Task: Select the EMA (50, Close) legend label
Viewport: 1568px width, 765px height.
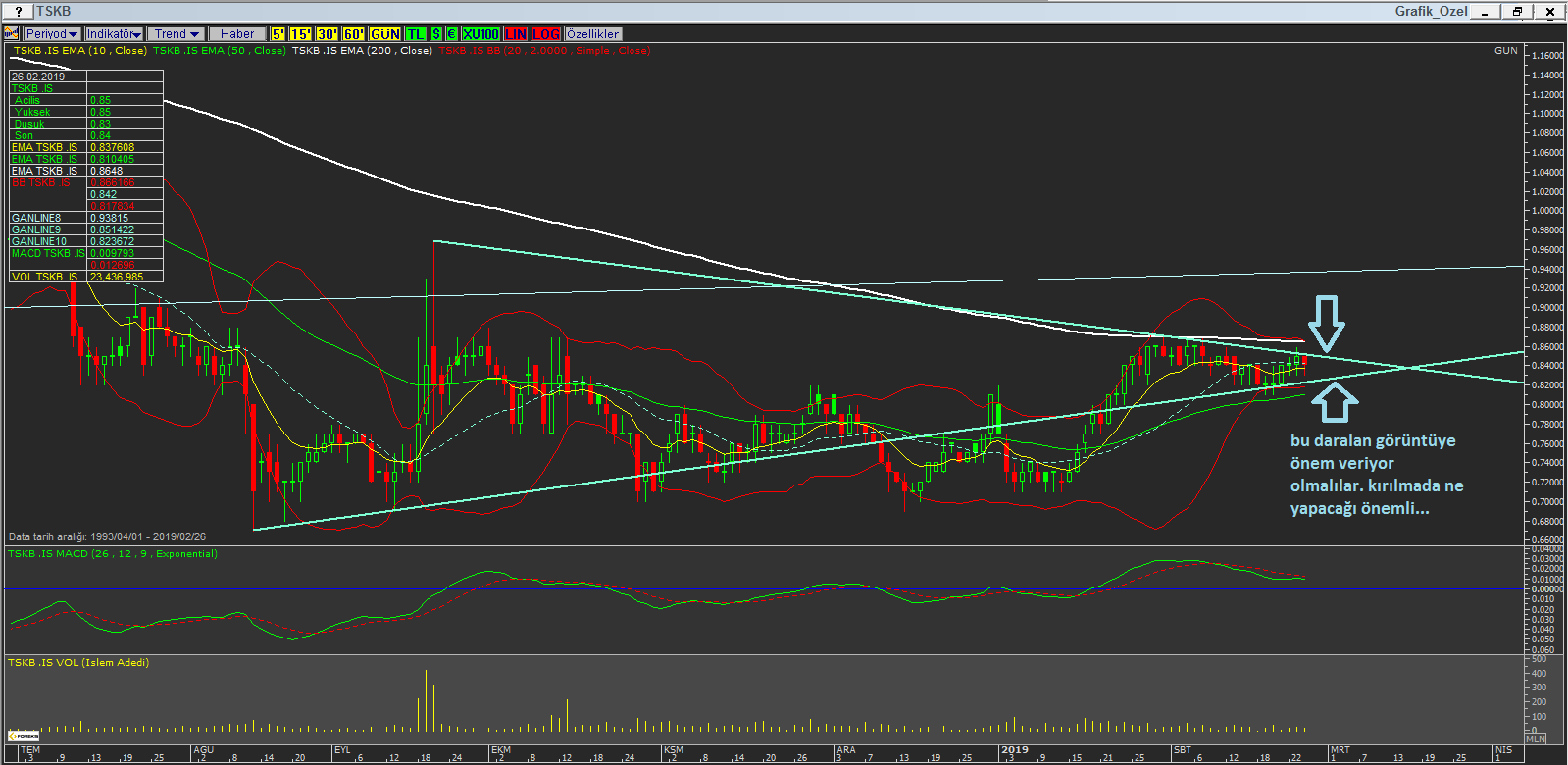Action: coord(220,50)
